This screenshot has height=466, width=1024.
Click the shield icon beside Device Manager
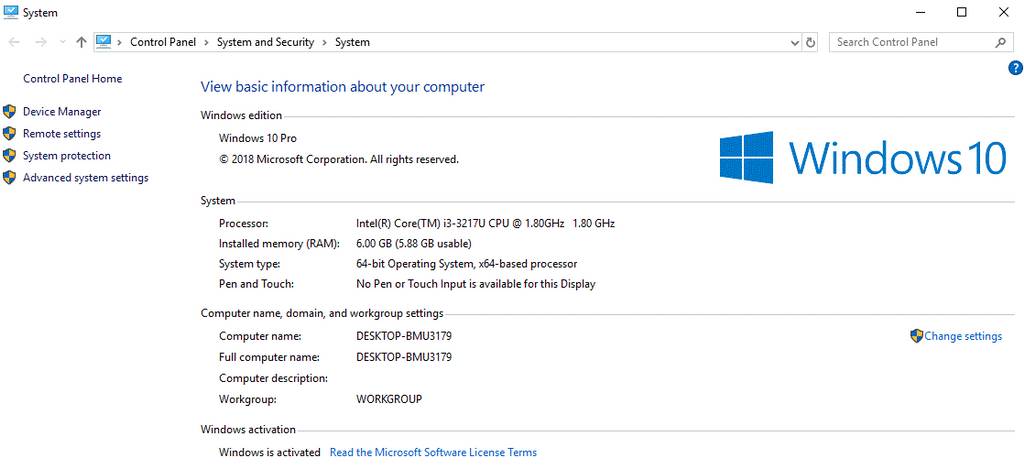click(x=9, y=112)
